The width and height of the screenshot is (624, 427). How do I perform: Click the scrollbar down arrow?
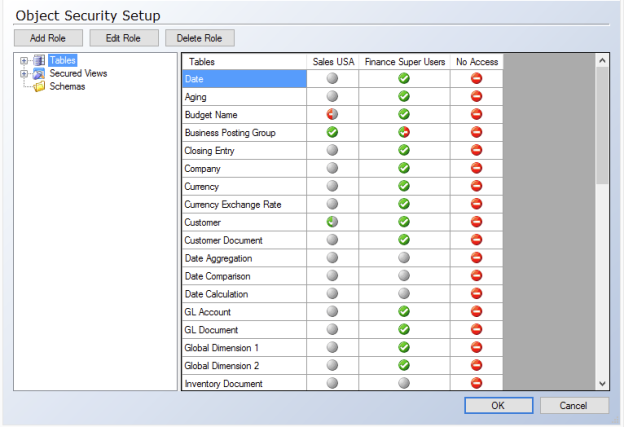click(602, 384)
